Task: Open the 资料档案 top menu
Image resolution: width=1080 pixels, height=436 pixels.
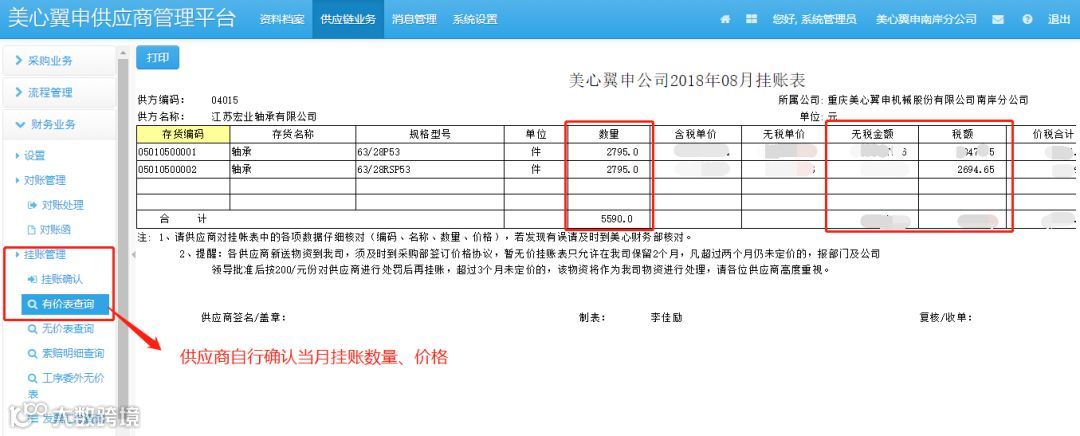Action: coord(281,19)
